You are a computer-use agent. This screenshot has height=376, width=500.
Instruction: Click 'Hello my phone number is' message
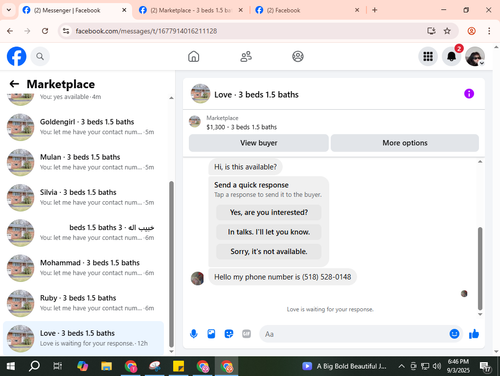click(x=283, y=277)
